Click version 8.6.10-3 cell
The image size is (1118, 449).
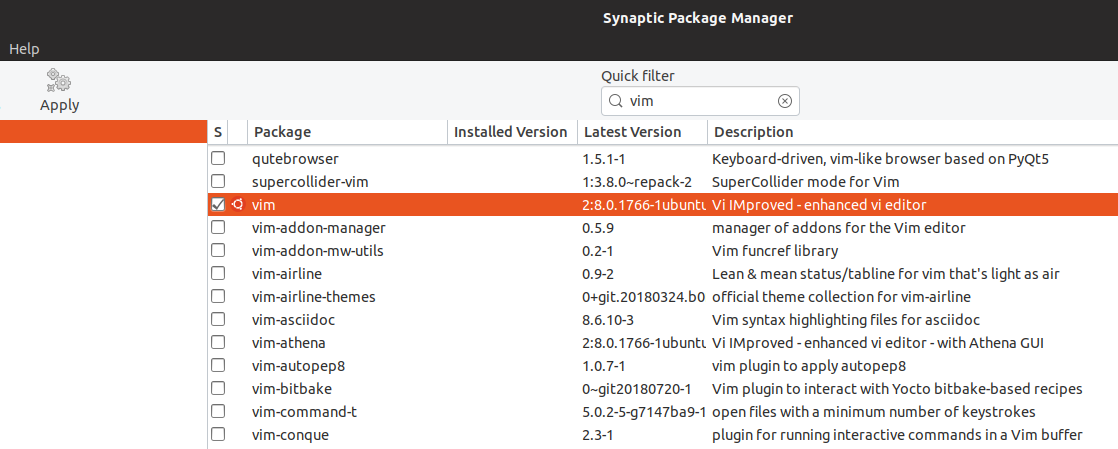[608, 320]
